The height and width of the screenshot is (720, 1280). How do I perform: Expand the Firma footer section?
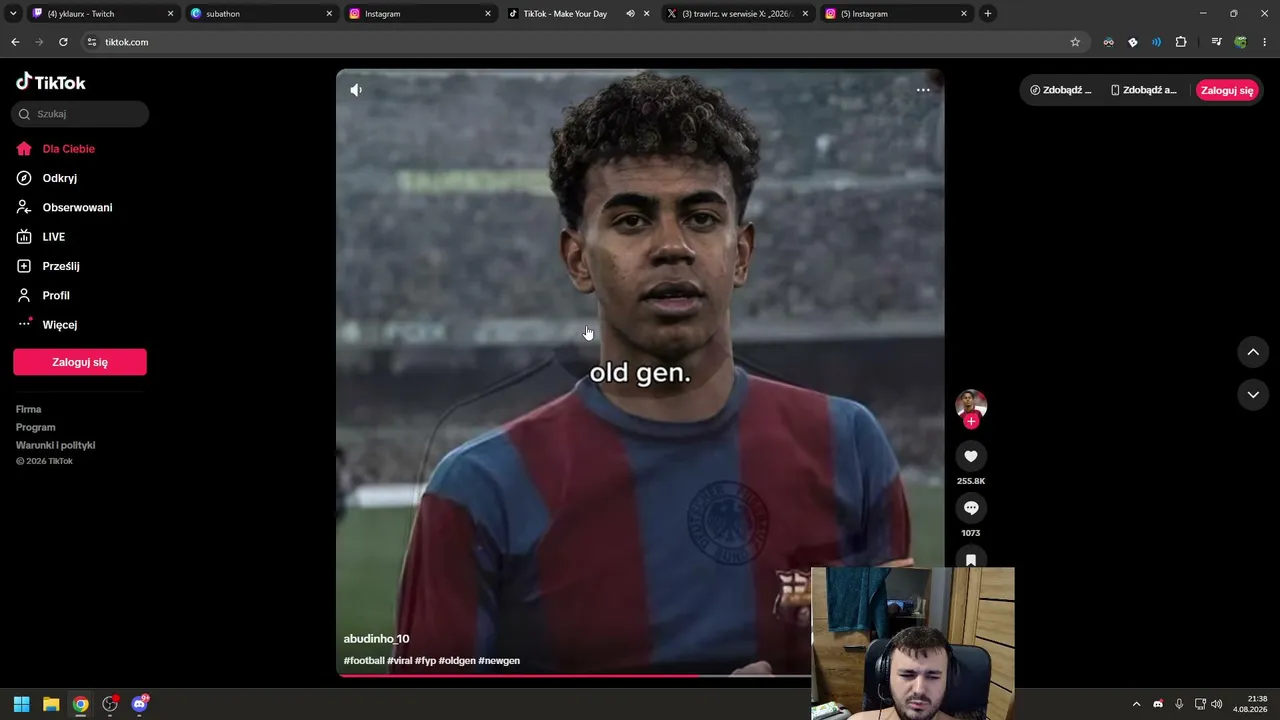tap(29, 409)
